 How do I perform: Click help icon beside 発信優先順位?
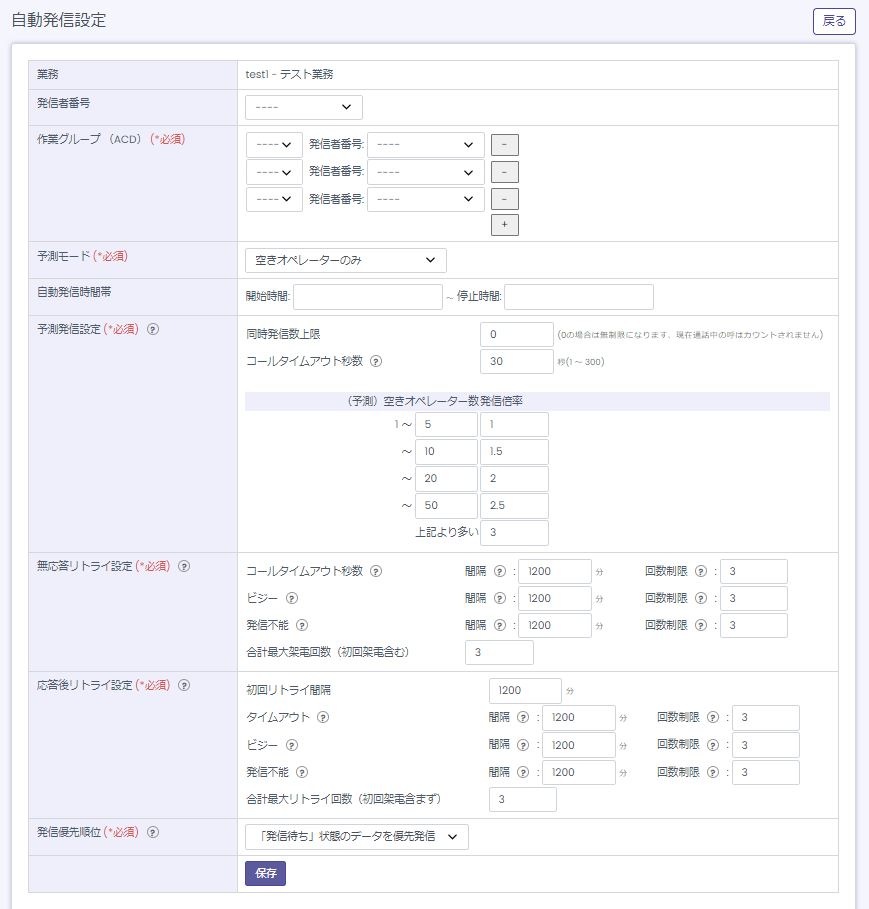click(153, 832)
